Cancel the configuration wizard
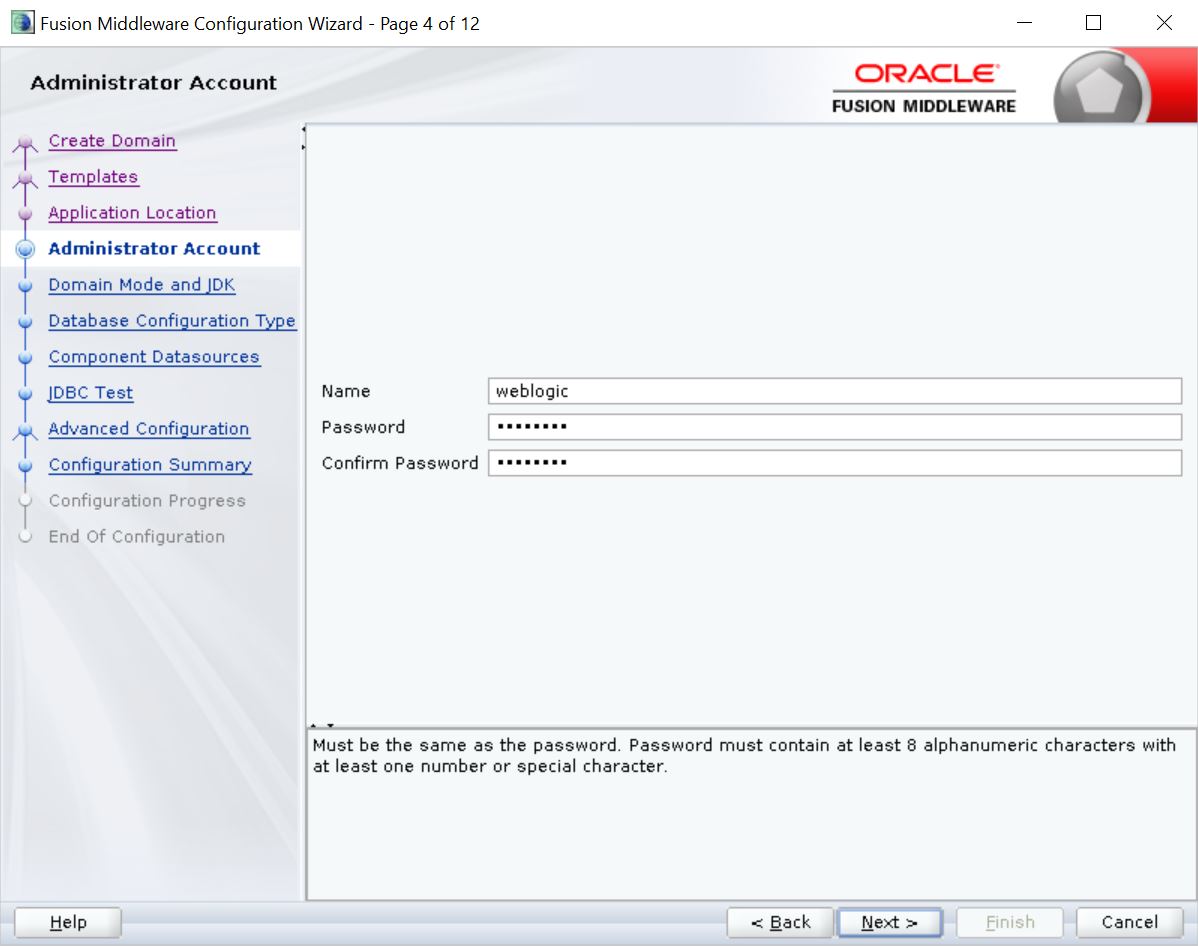This screenshot has width=1198, height=946. tap(1129, 922)
